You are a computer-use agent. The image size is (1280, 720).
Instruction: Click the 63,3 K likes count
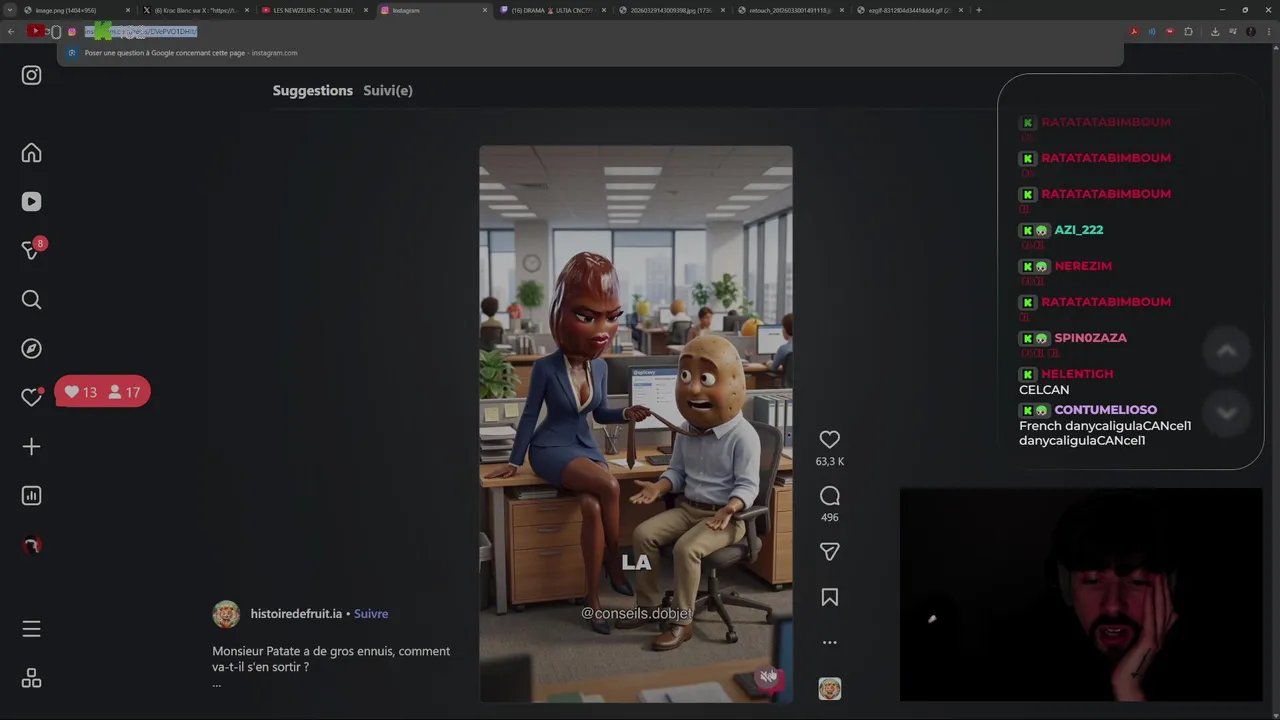[x=829, y=461]
